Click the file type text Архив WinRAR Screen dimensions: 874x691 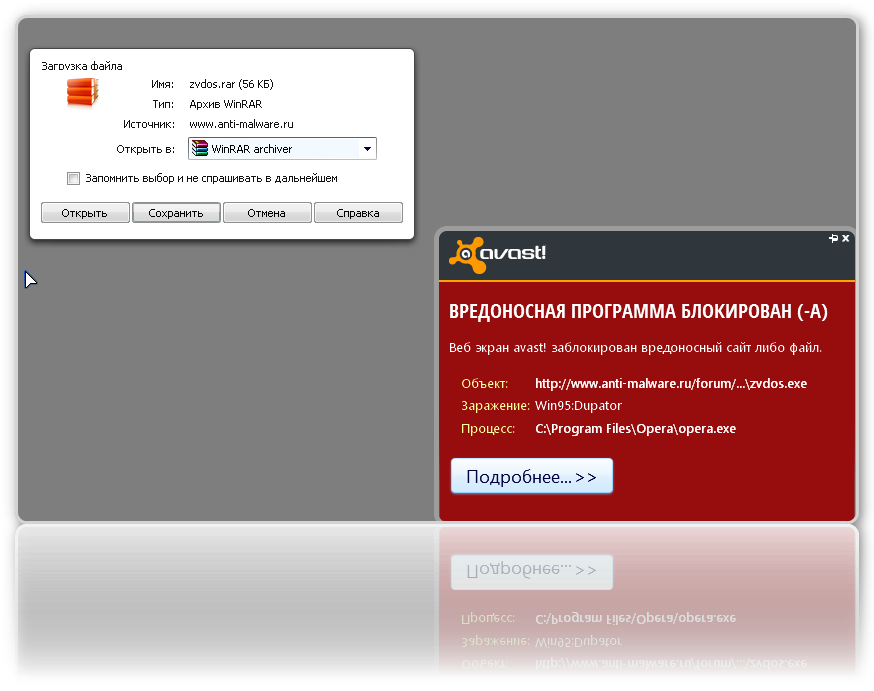(226, 104)
